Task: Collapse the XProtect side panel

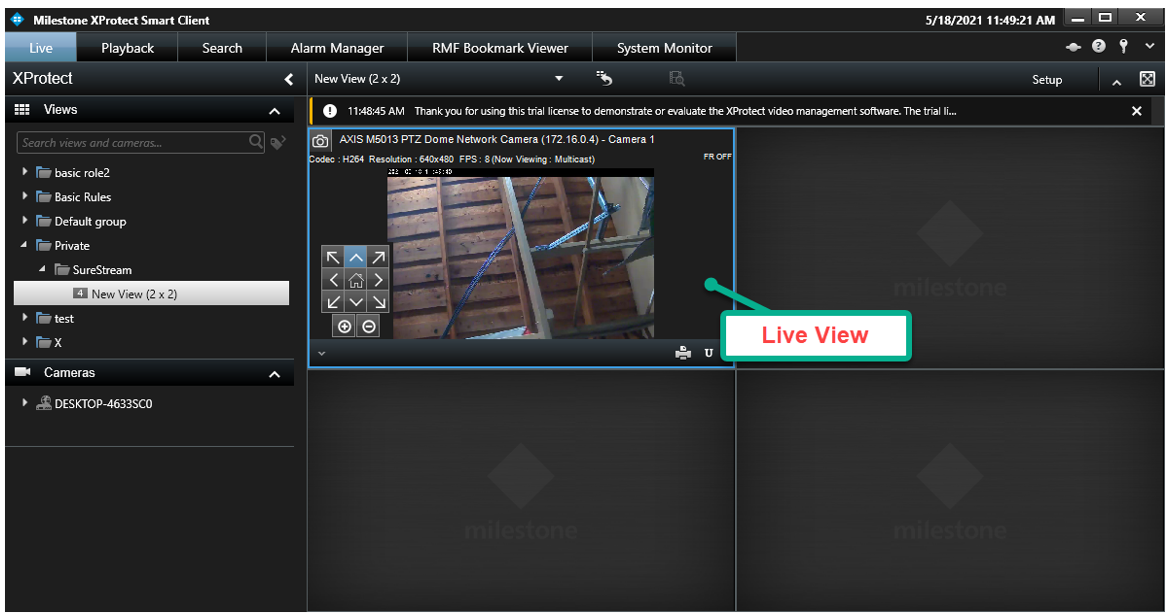Action: [288, 79]
